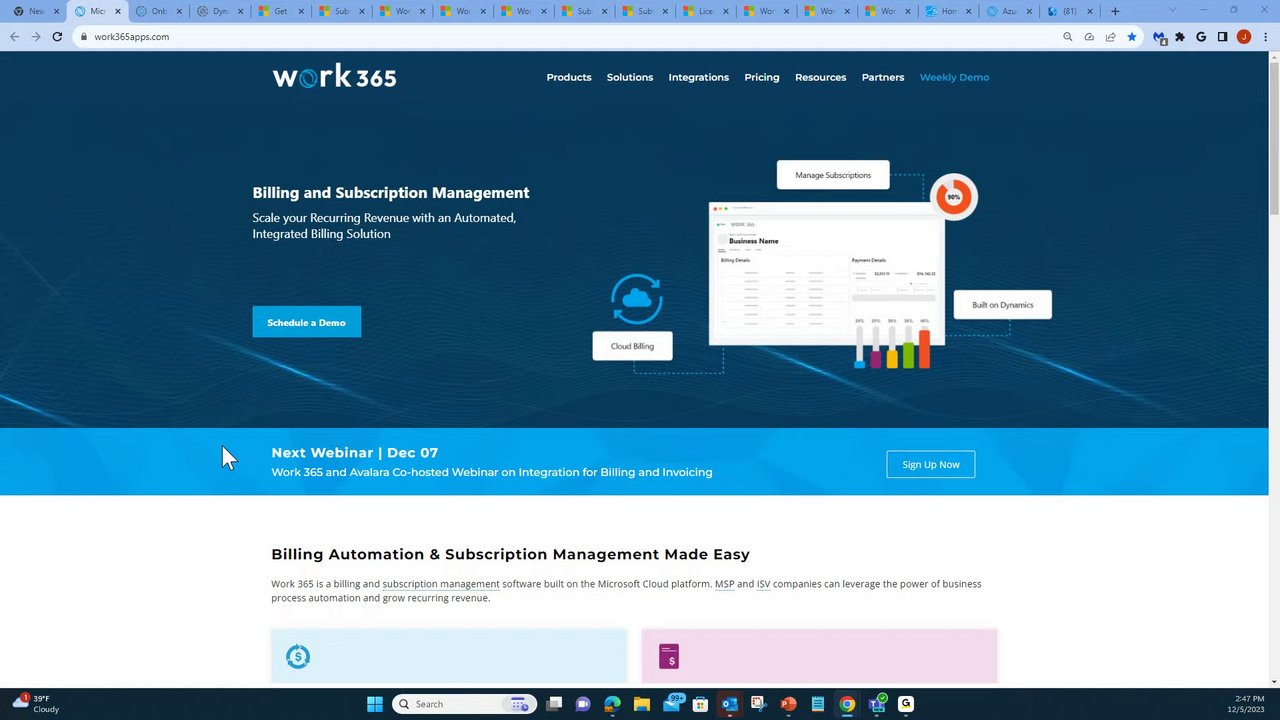
Task: Click the Sign Up Now button
Action: coord(930,464)
